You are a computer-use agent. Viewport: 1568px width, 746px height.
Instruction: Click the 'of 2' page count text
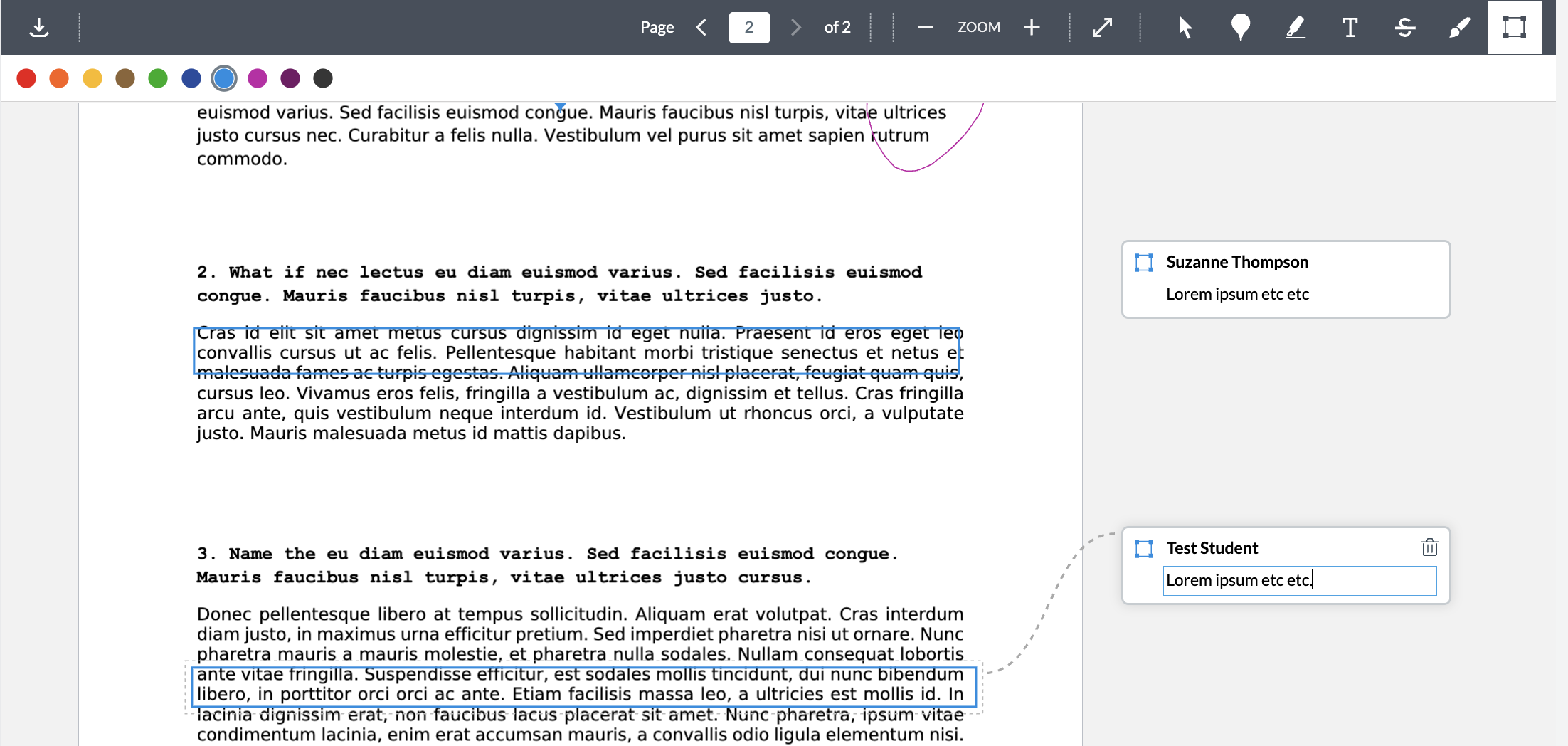837,27
